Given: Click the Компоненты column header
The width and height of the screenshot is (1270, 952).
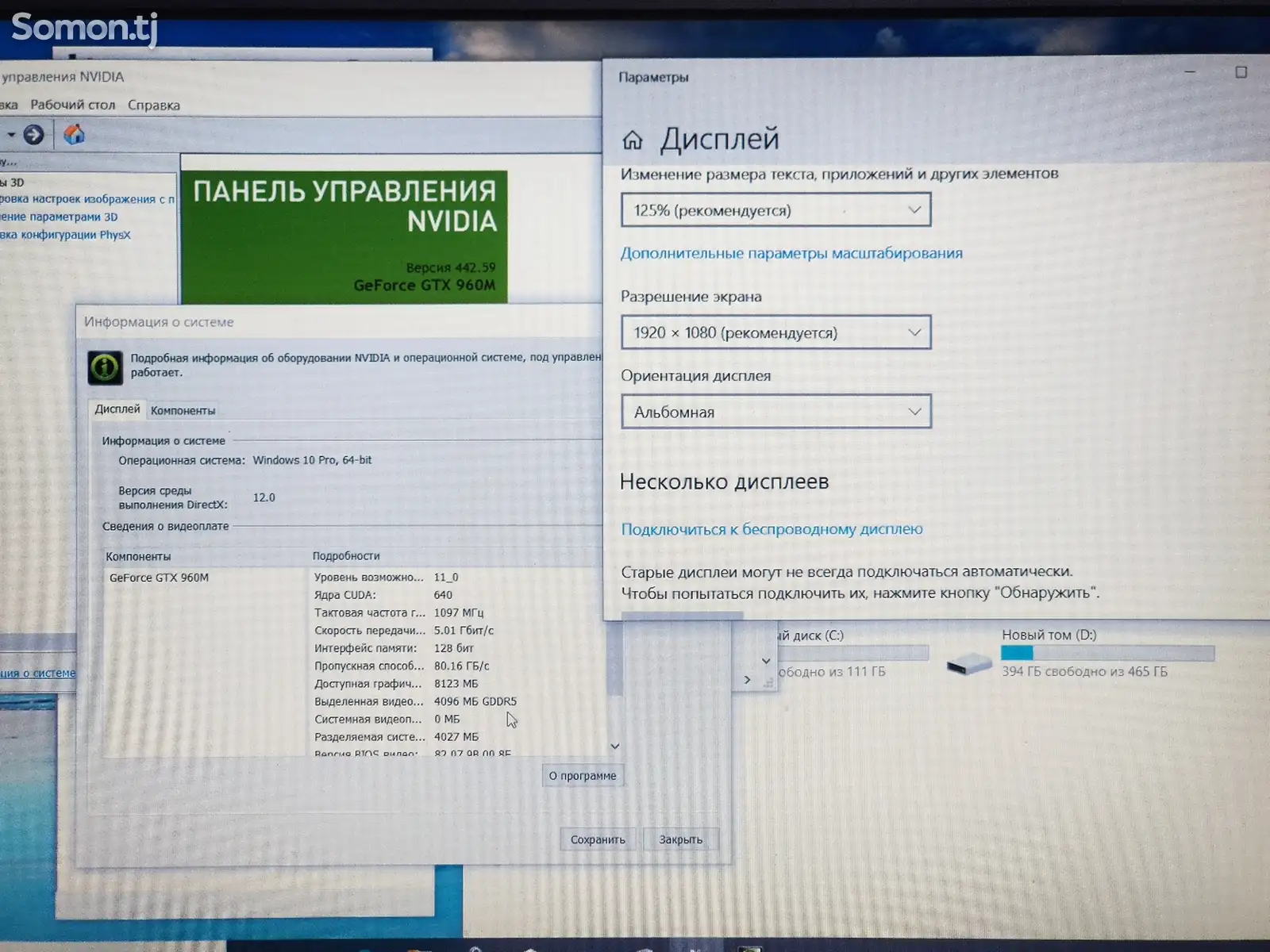Looking at the screenshot, I should click(x=138, y=557).
